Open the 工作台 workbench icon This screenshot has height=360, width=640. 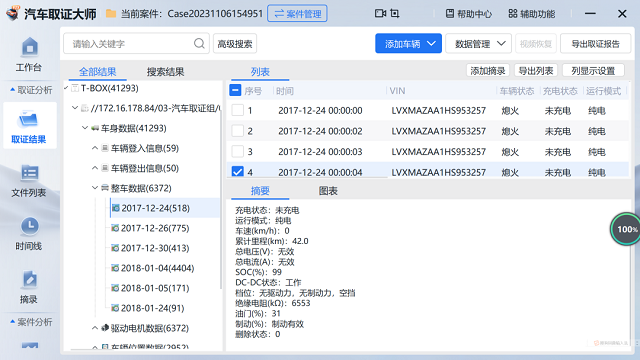pos(29,47)
